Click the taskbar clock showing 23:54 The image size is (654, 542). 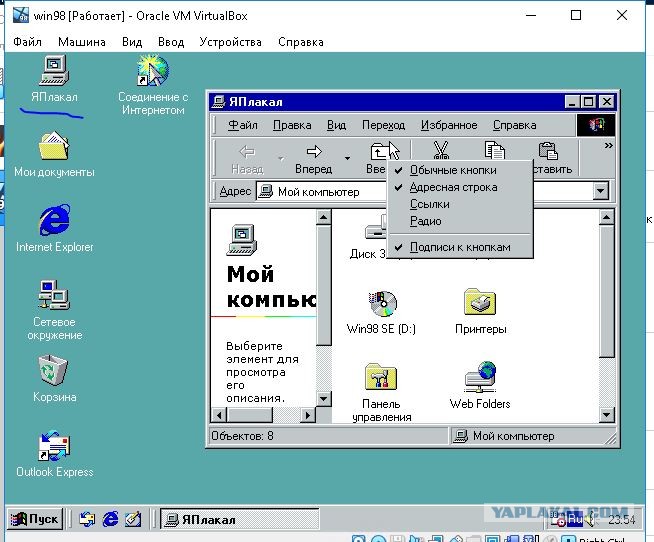click(x=621, y=520)
